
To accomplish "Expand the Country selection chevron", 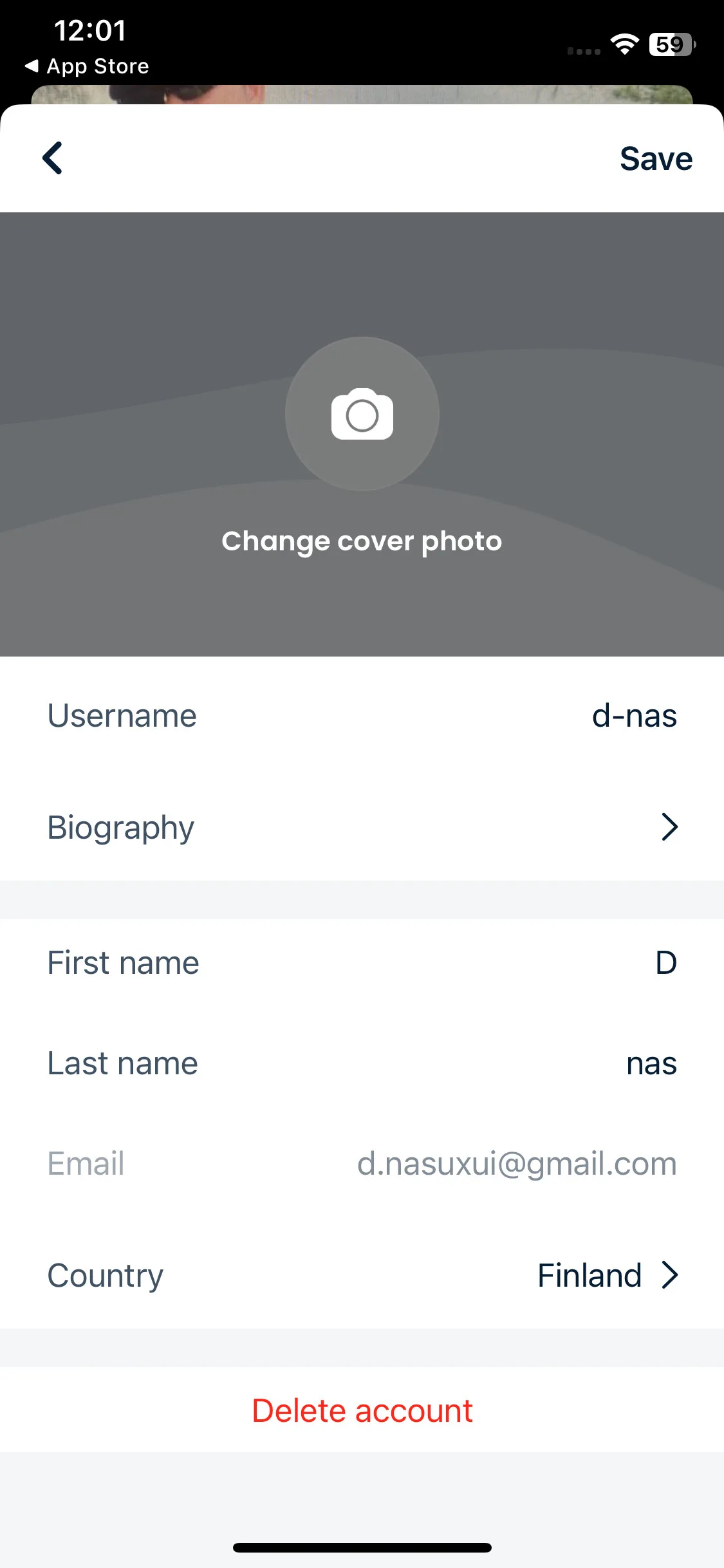I will click(x=669, y=1275).
